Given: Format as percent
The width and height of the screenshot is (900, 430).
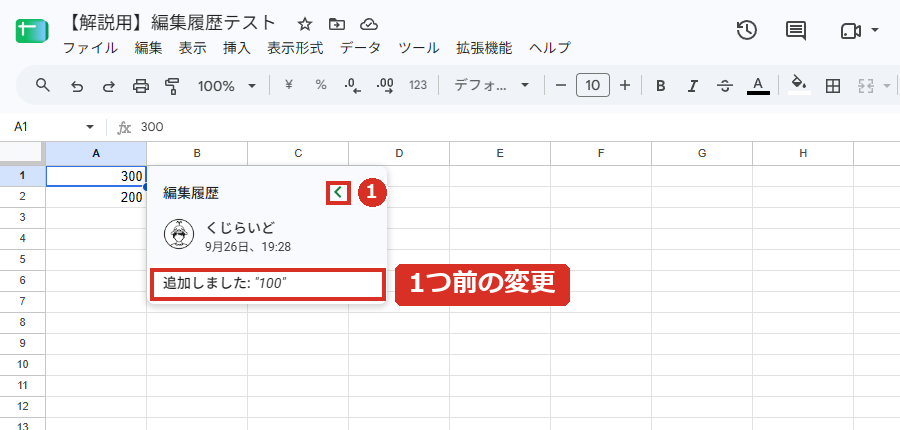Looking at the screenshot, I should click(x=321, y=85).
